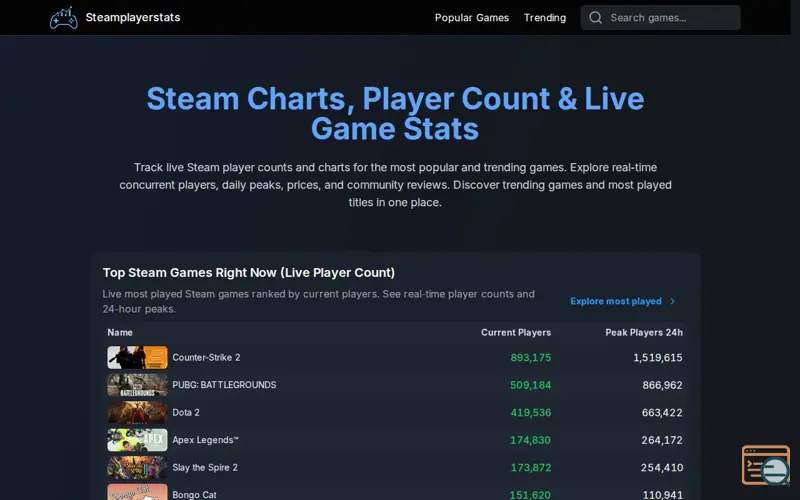800x500 pixels.
Task: Click the Counter-Strike 2 game name
Action: tap(206, 358)
